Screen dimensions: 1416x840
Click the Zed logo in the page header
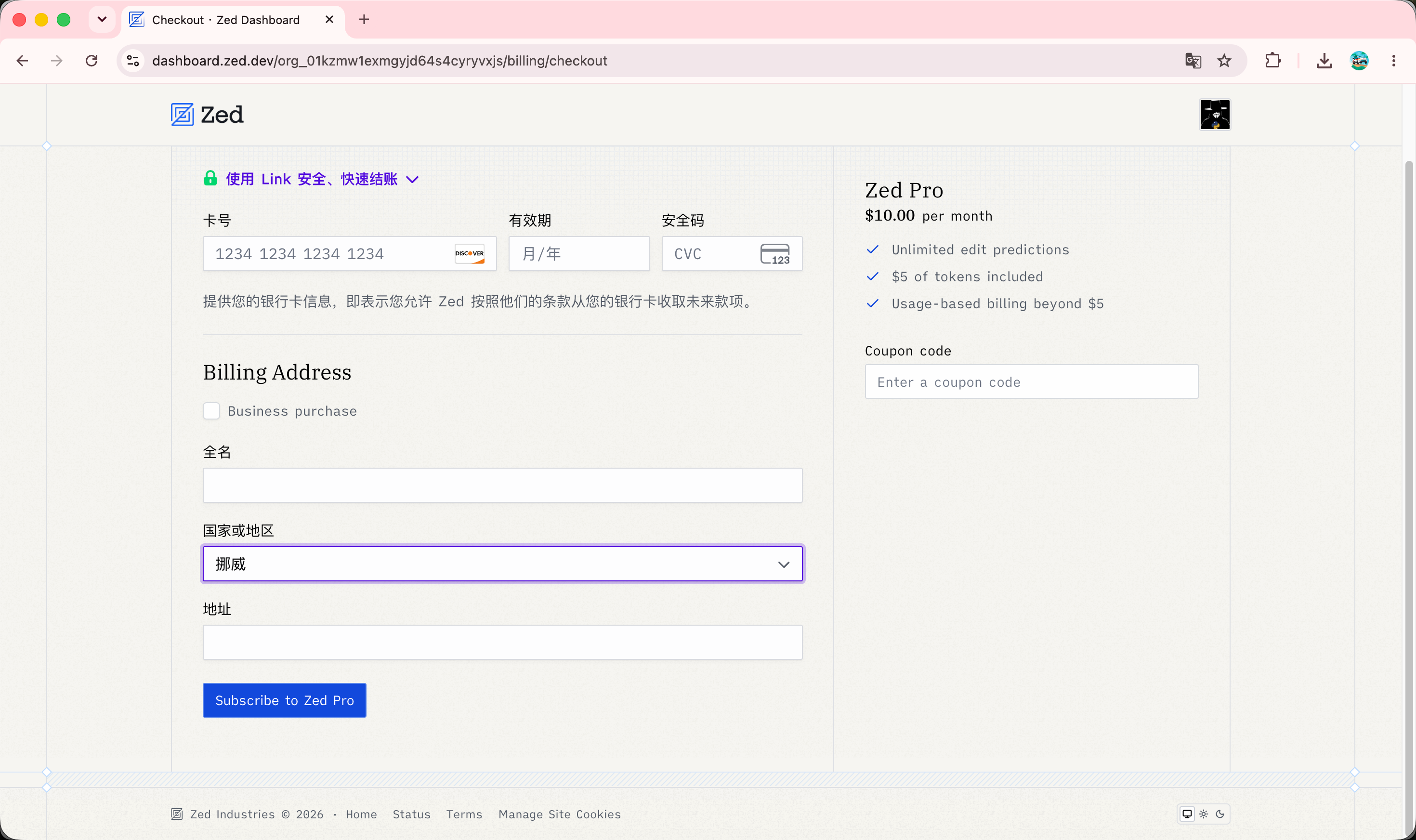[x=207, y=115]
